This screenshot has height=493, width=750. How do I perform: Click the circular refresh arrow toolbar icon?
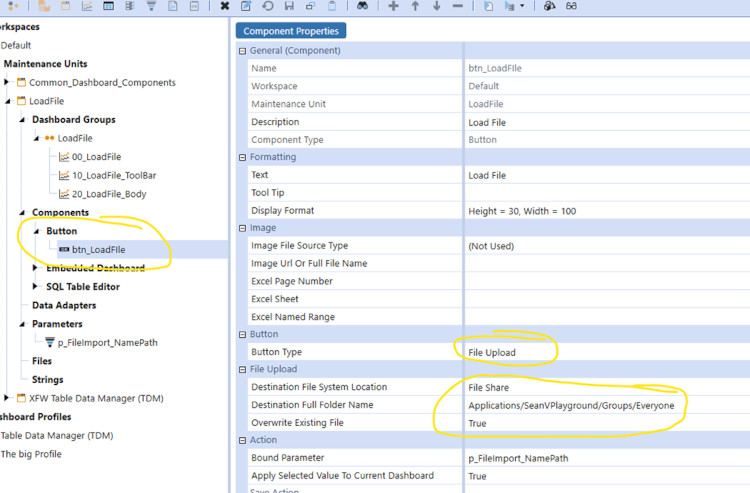(x=268, y=6)
